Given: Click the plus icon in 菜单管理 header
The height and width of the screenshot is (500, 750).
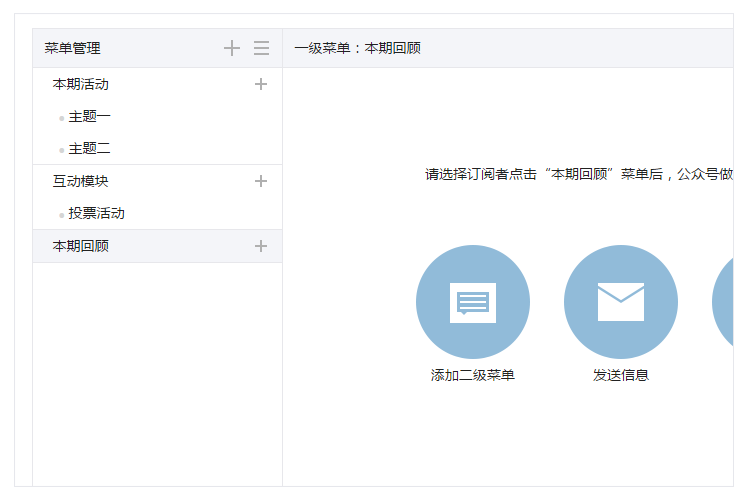Looking at the screenshot, I should (232, 48).
